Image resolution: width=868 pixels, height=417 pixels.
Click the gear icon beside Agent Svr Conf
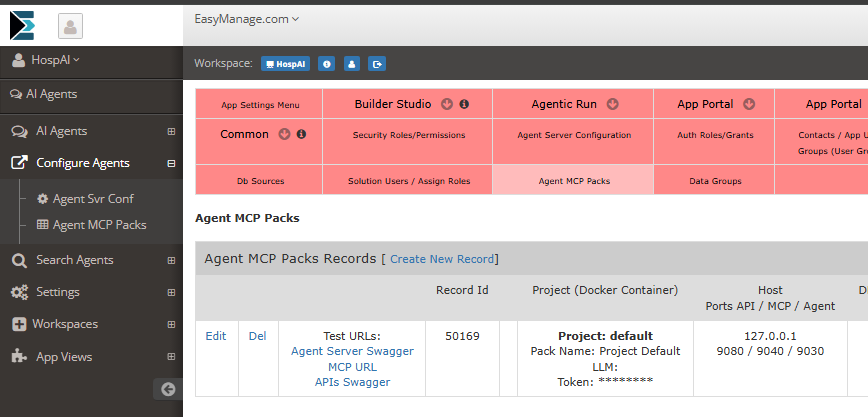click(x=42, y=199)
